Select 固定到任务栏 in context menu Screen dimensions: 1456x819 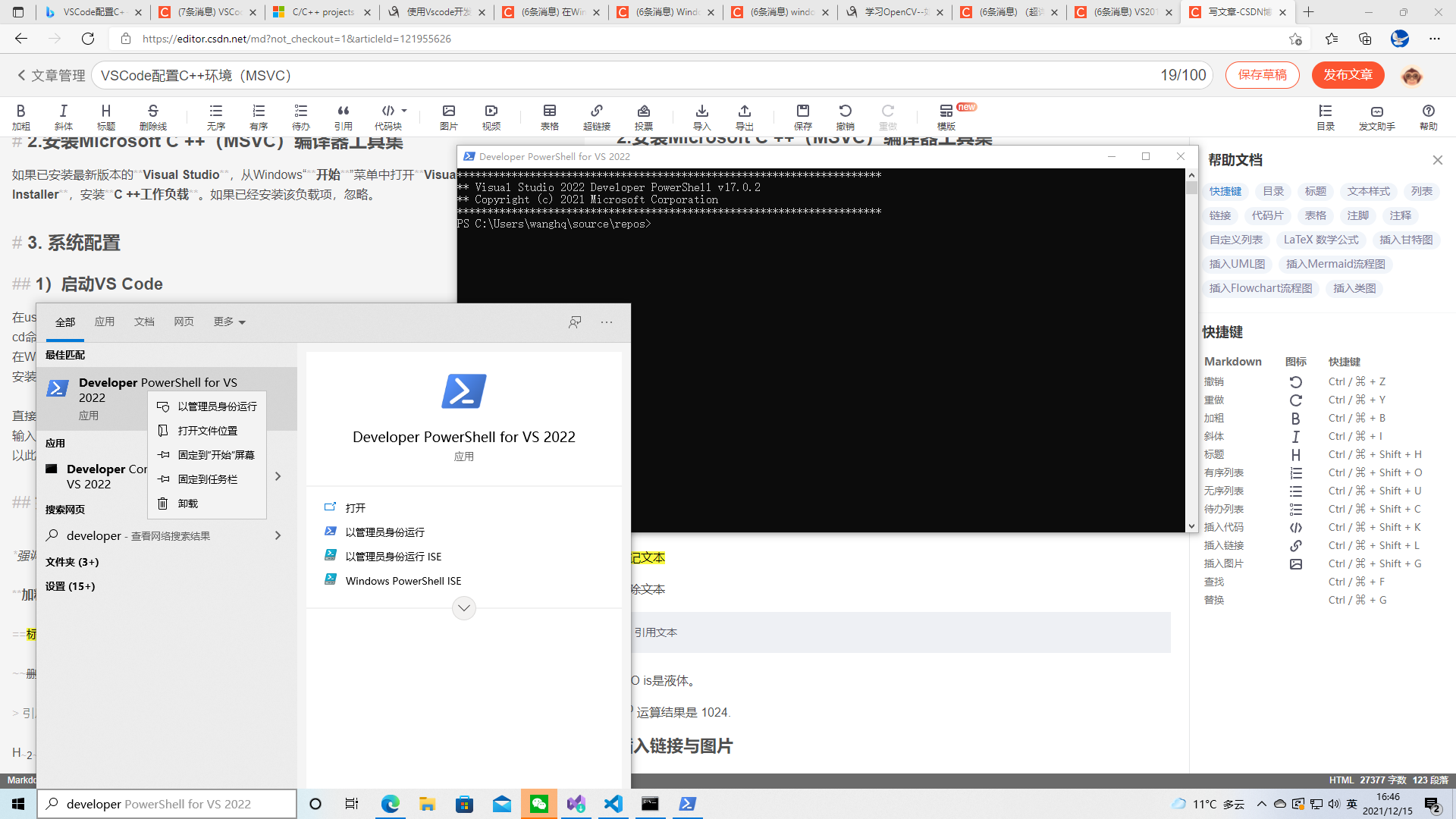pos(207,479)
